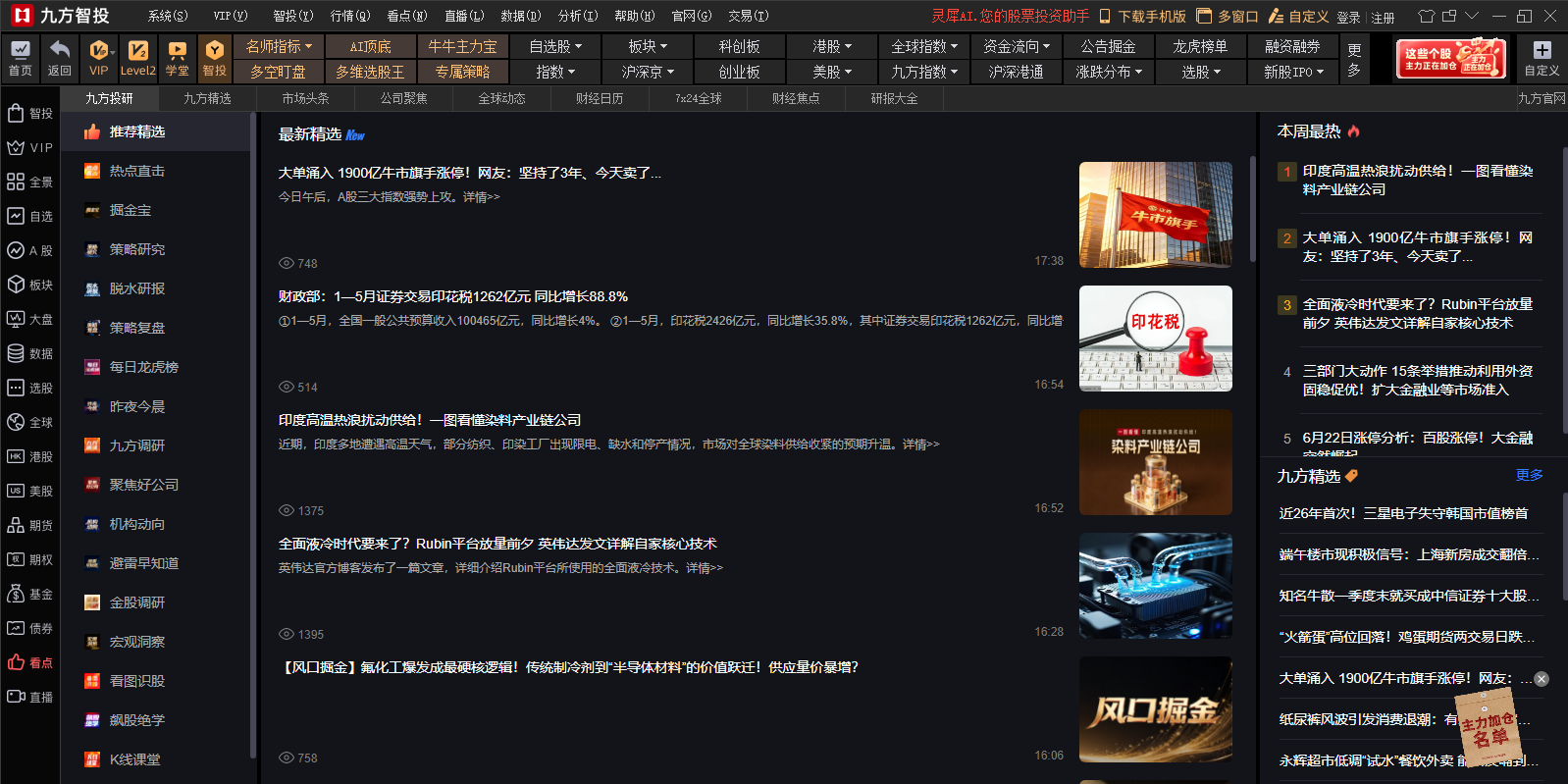Screen dimensions: 1568x784
Task: Open the 新股IPO dropdown
Action: click(x=1293, y=72)
